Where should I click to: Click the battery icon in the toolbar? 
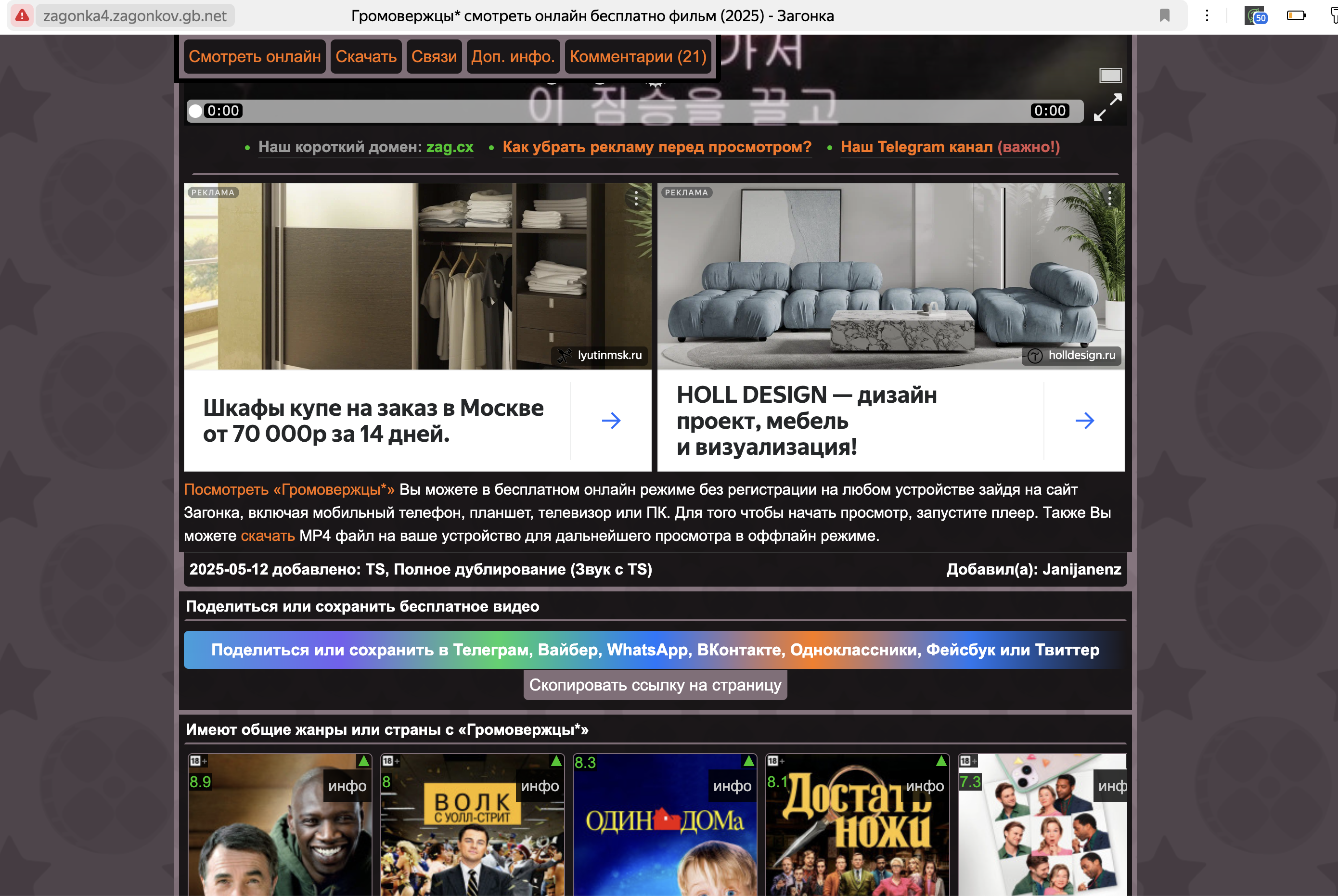tap(1296, 15)
